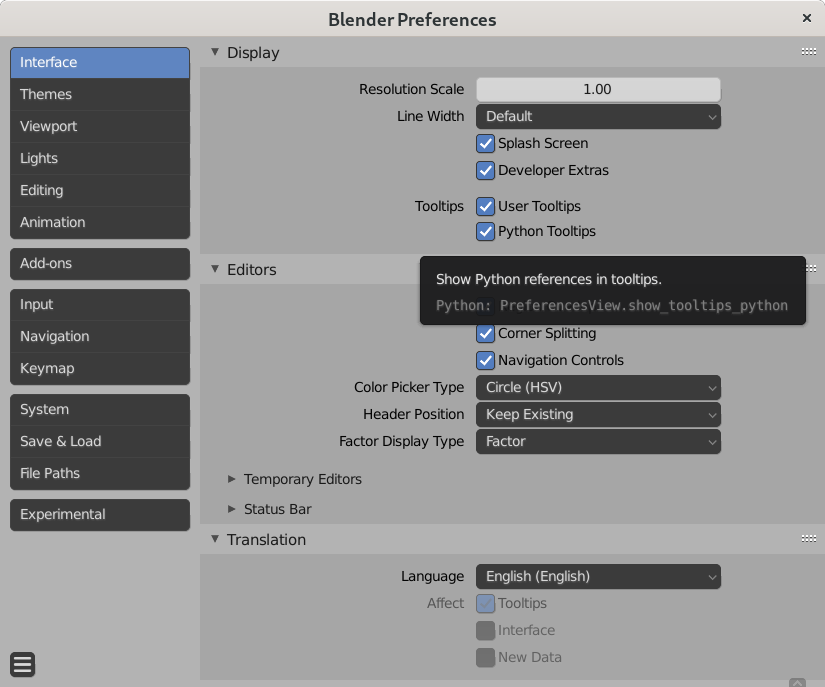
Task: Open the Editing tab
Action: pyautogui.click(x=100, y=190)
